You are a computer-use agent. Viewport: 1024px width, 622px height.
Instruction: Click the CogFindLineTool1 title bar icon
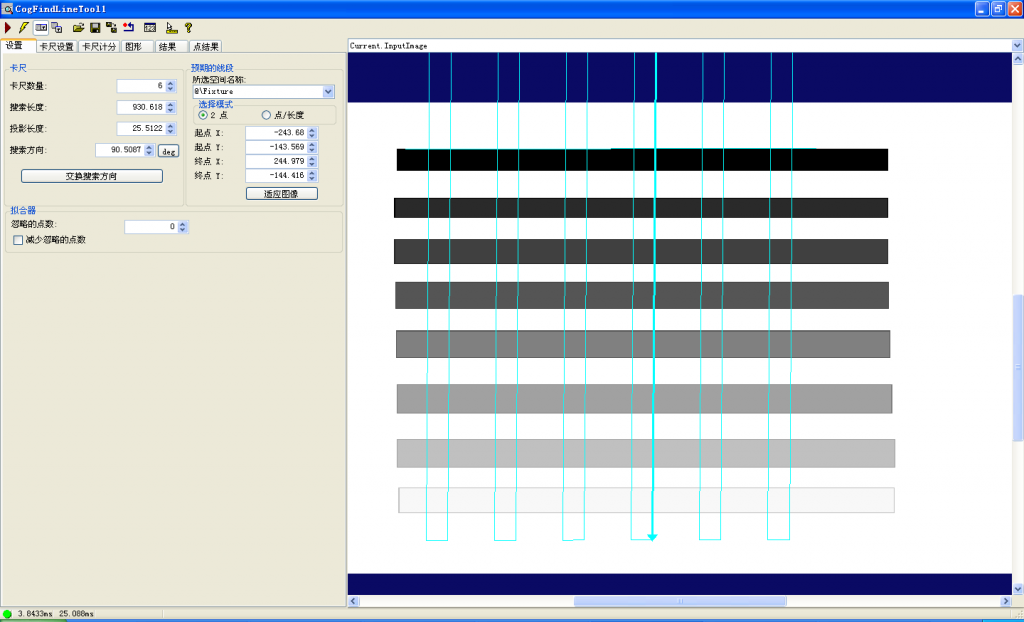point(8,8)
